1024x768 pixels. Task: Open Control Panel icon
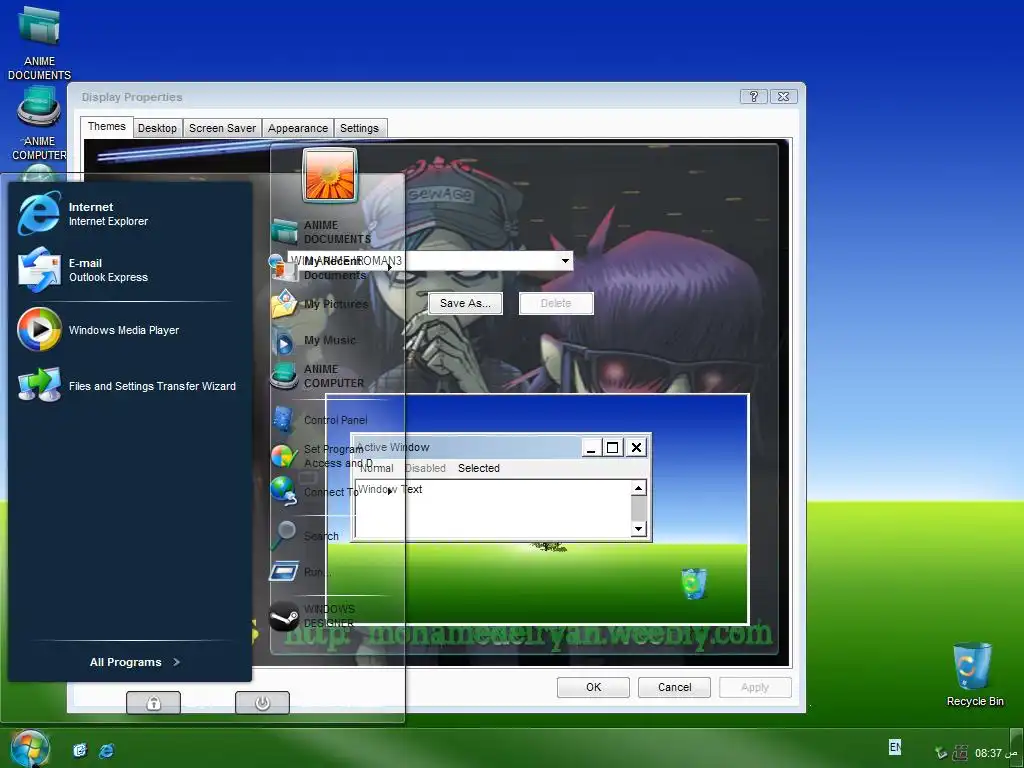pos(285,420)
